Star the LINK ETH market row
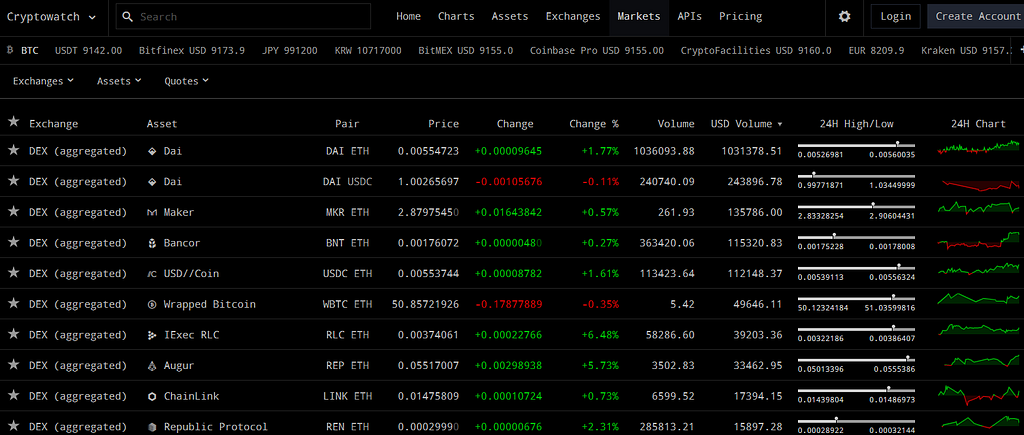Viewport: 1024px width, 435px height. (13, 396)
